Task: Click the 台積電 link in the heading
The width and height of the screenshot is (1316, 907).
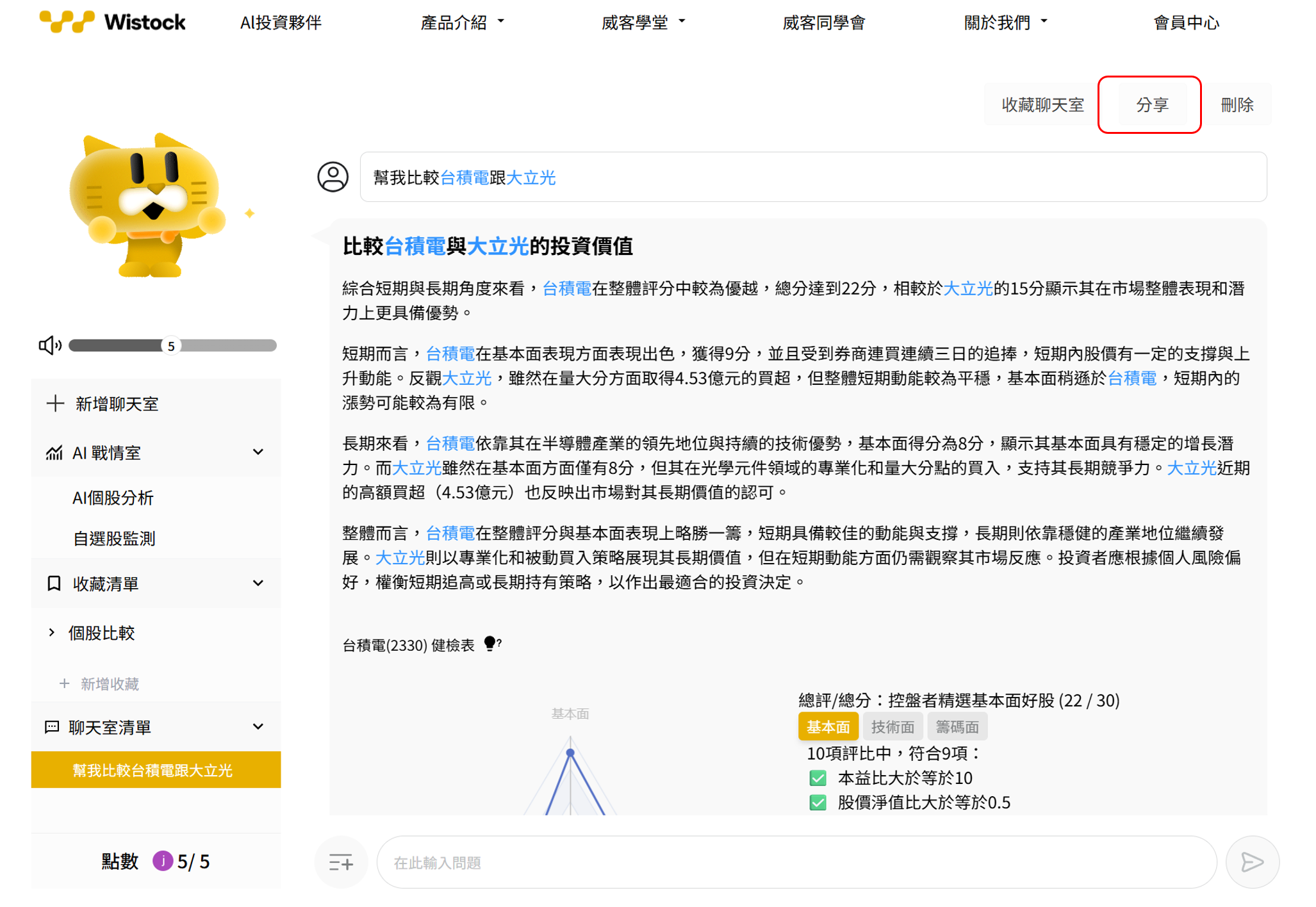Action: 415,246
